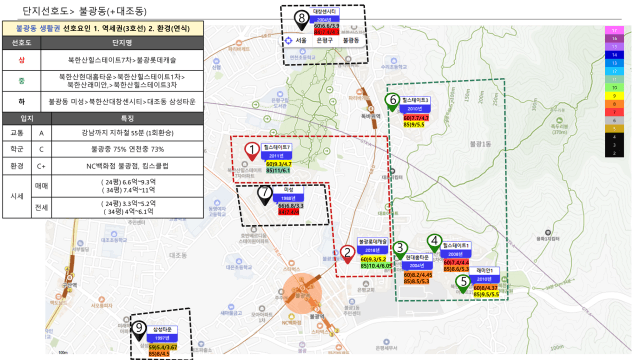Click the 미성 complex label
The height and width of the screenshot is (360, 640).
coord(289,190)
